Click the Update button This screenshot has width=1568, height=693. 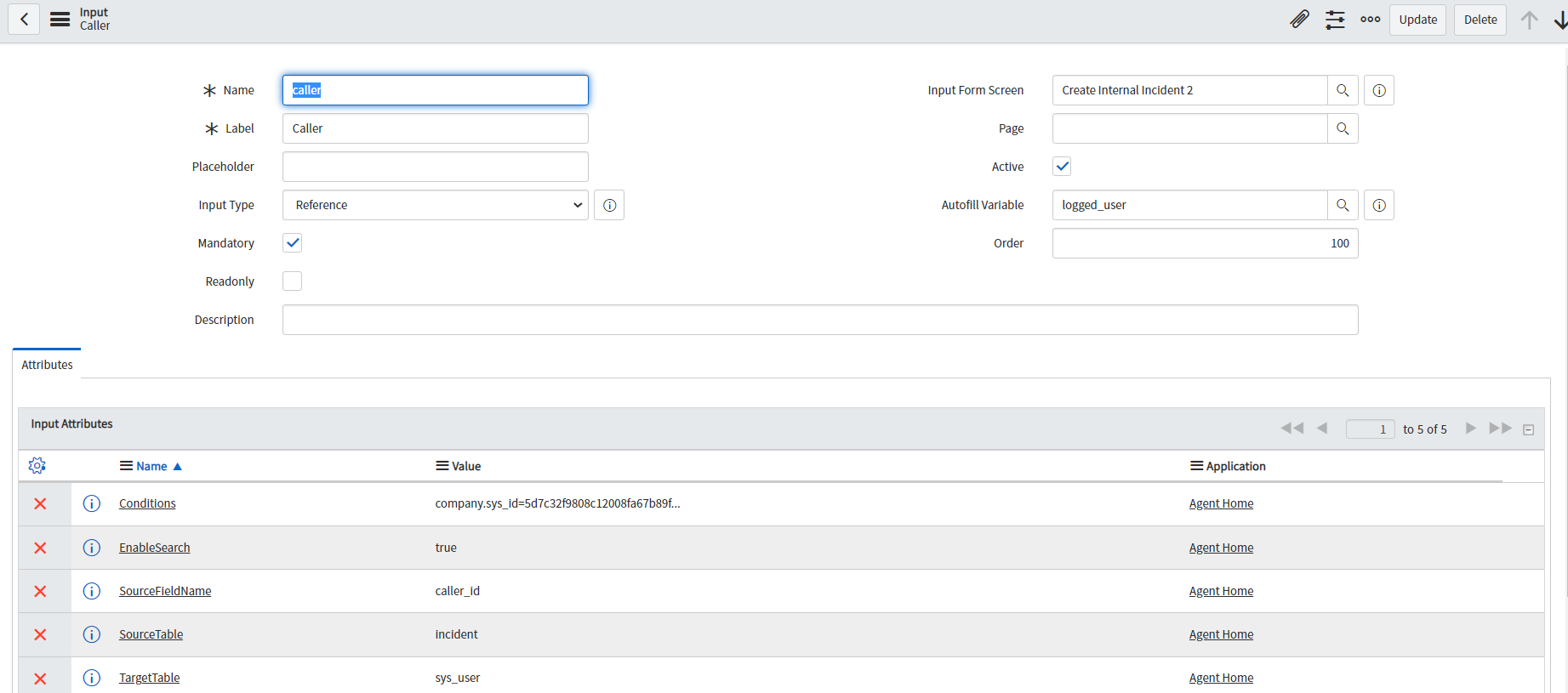[1418, 20]
